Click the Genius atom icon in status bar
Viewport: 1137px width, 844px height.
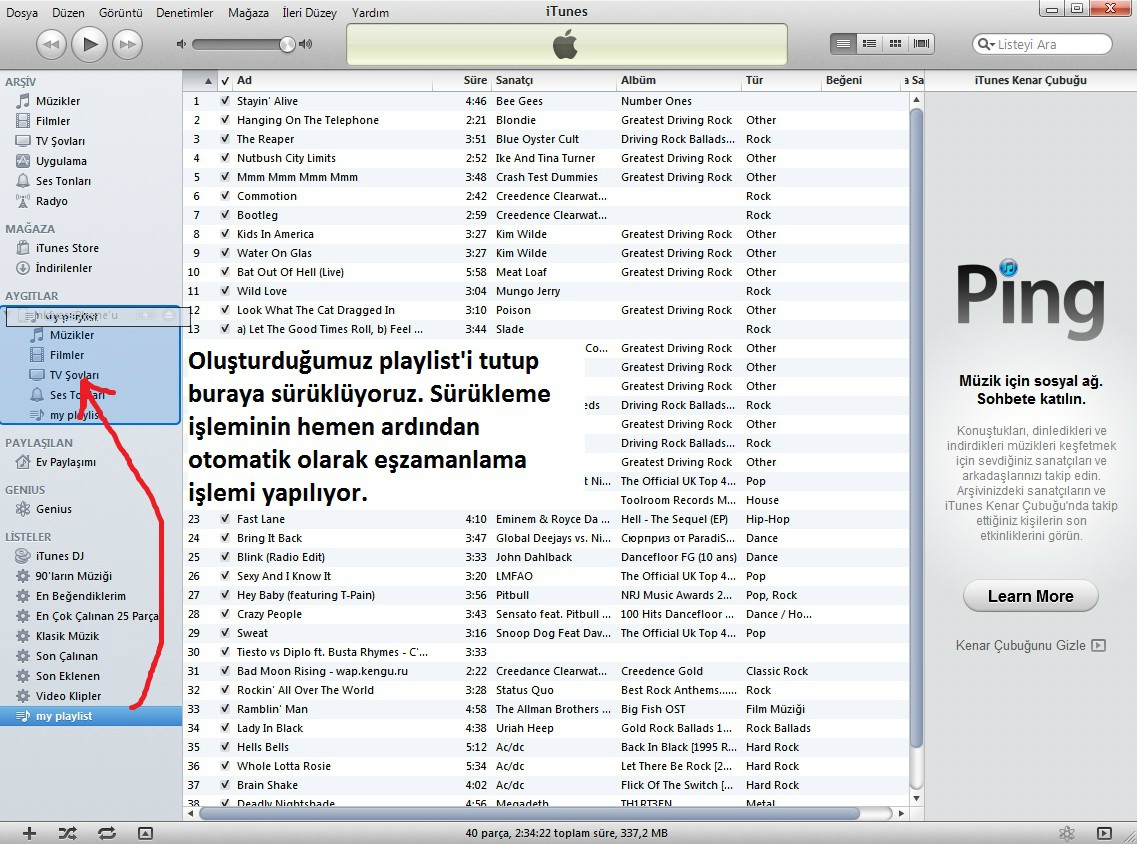[1067, 833]
